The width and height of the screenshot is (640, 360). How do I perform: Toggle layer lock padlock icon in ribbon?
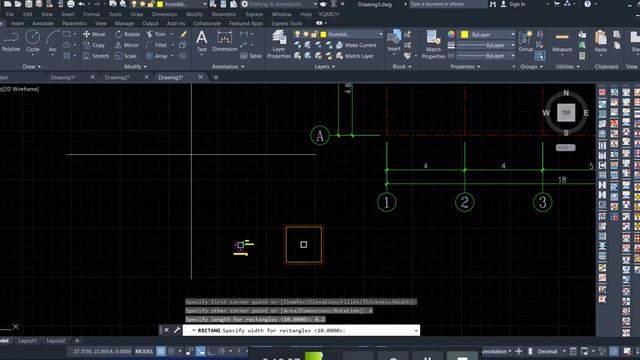(x=314, y=34)
